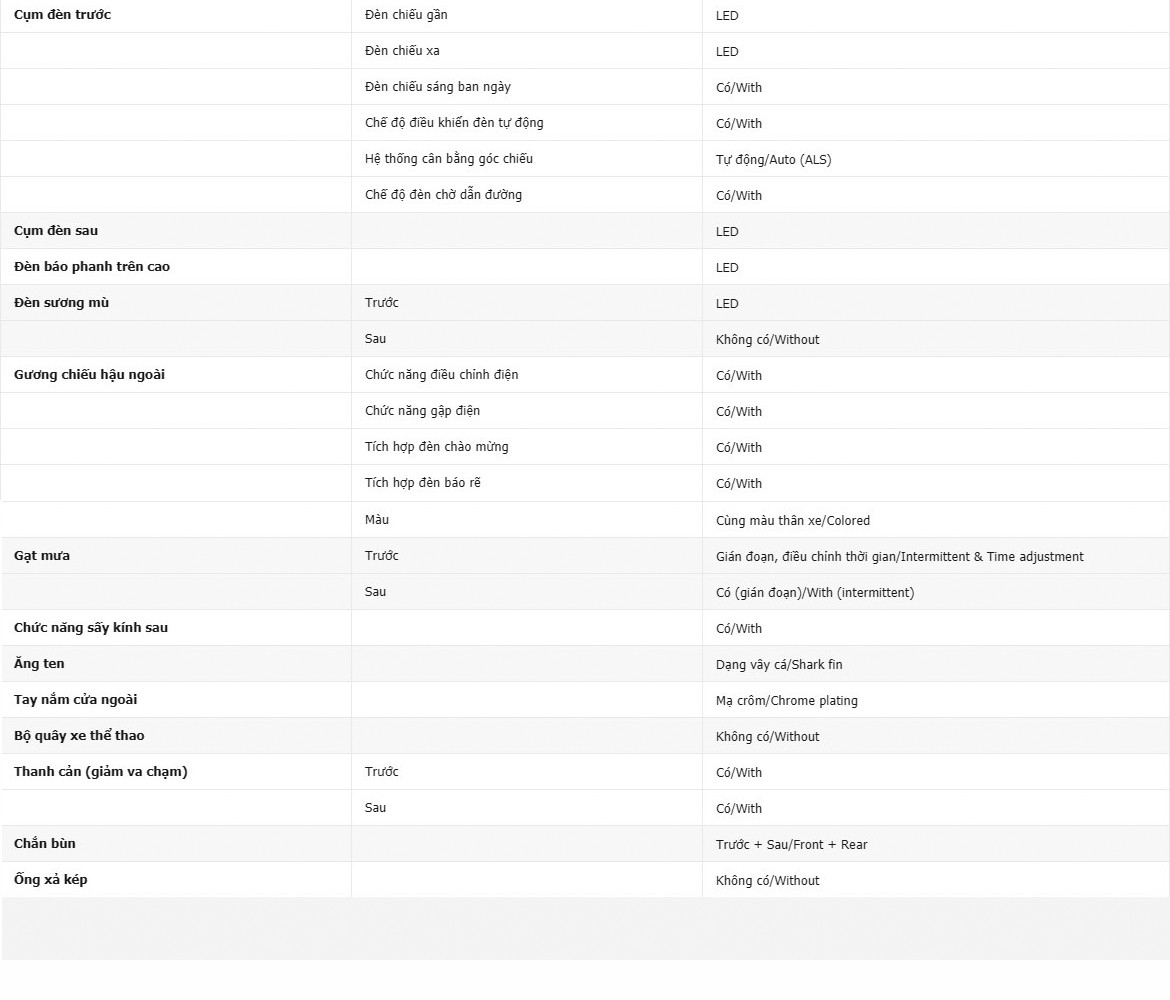Click the "Gạt mưa" row heading
1170x1000 pixels.
pyautogui.click(x=42, y=556)
